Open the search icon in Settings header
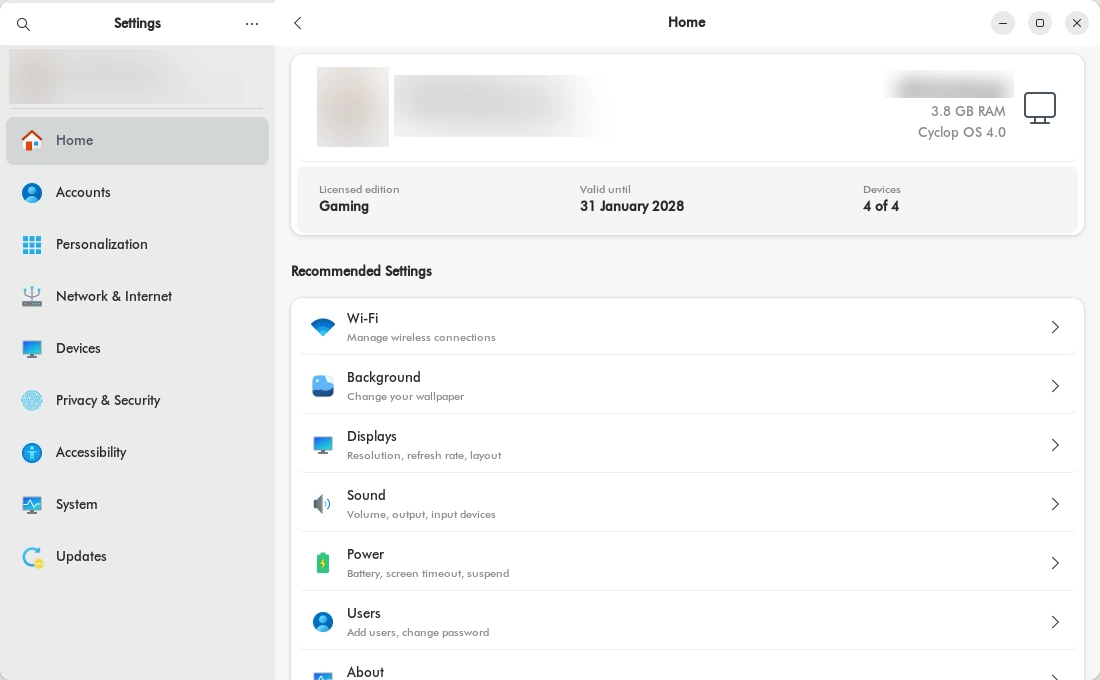 (x=23, y=24)
